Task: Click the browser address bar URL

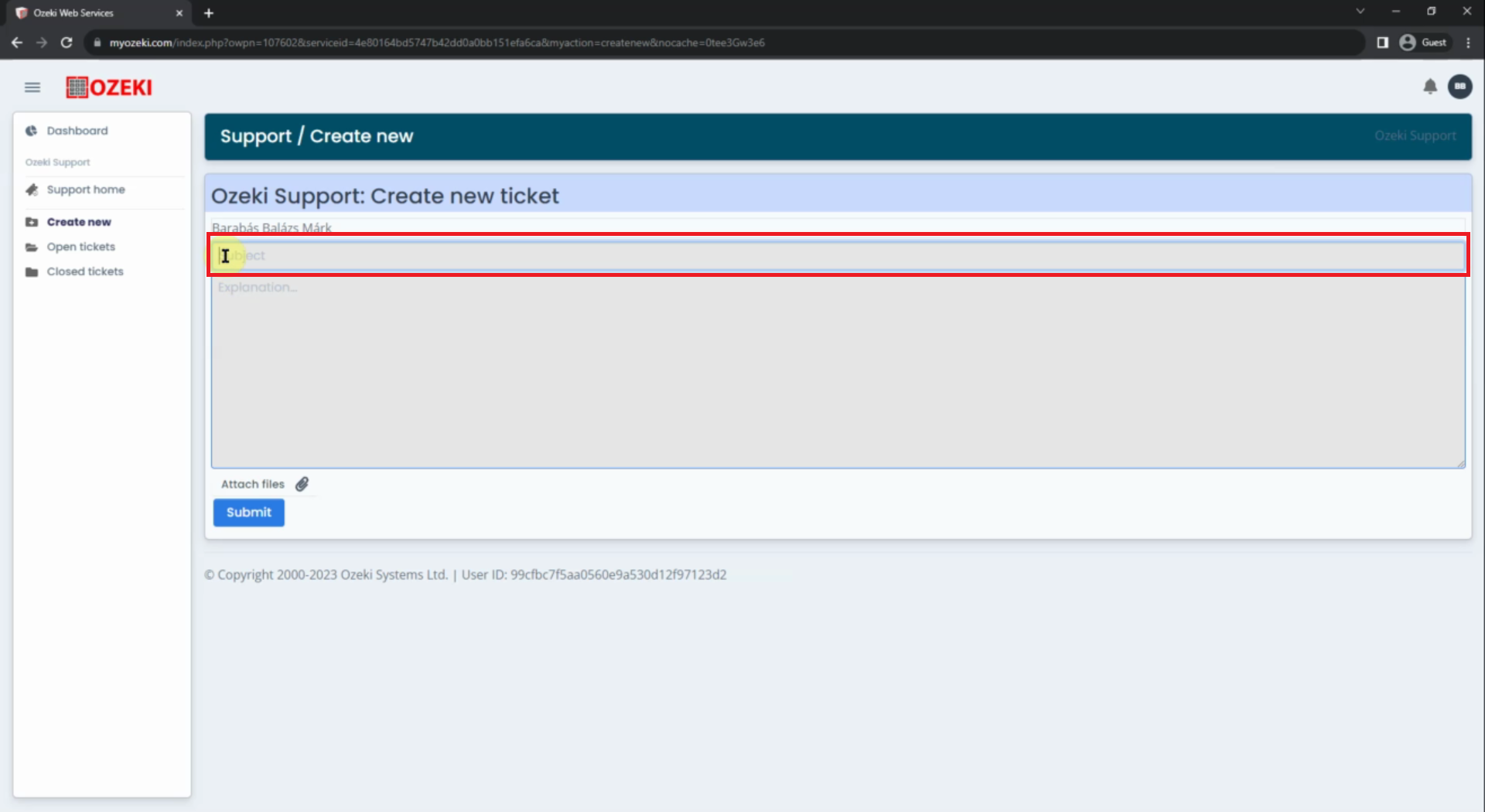Action: pyautogui.click(x=437, y=43)
